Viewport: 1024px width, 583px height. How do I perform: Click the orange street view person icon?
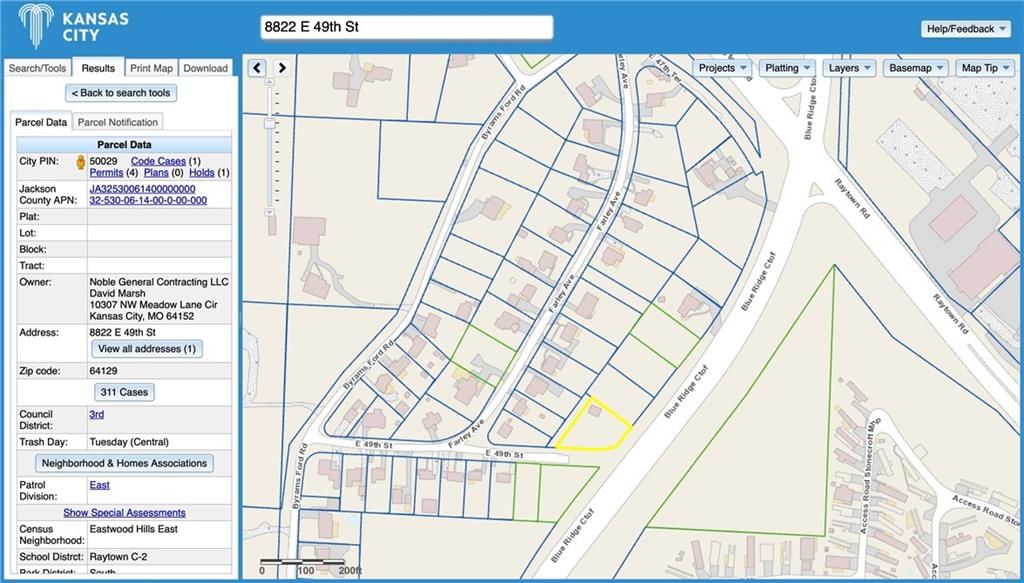pyautogui.click(x=81, y=162)
